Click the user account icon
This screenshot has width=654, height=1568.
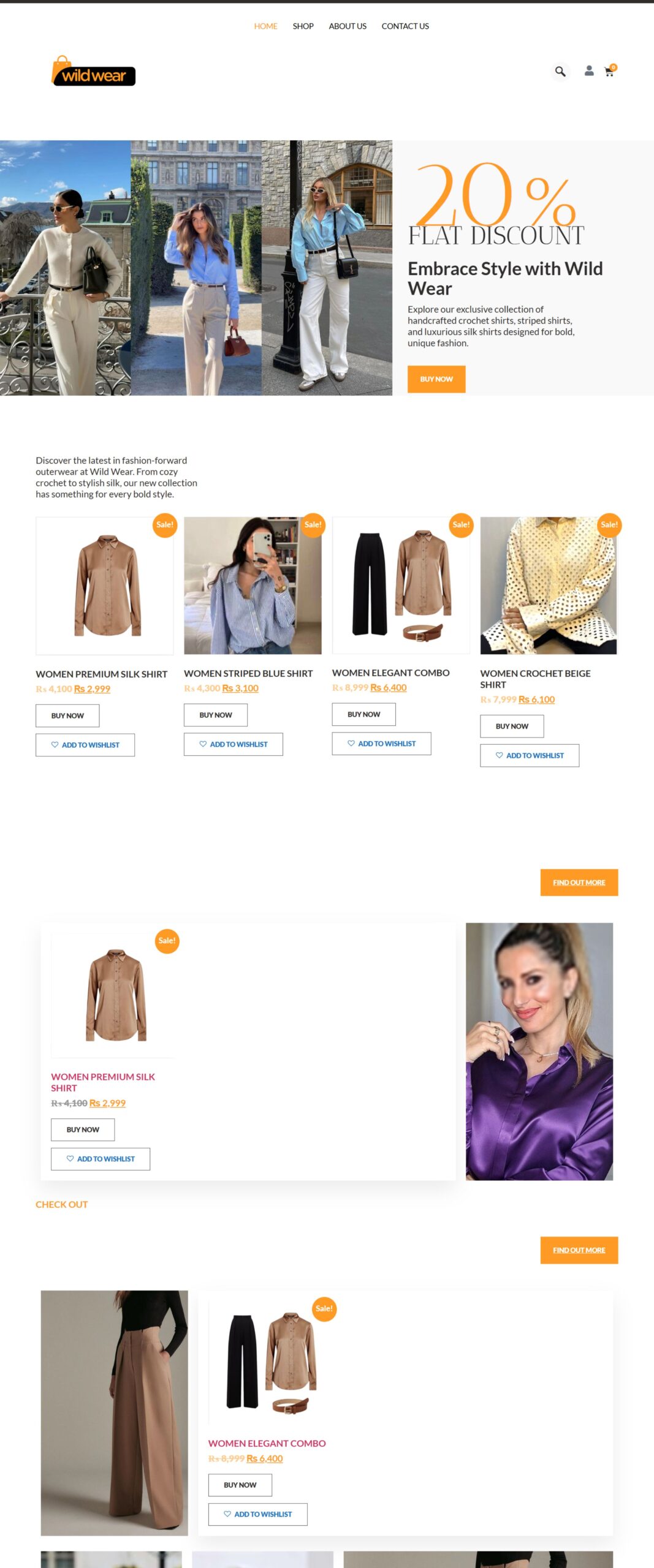588,71
